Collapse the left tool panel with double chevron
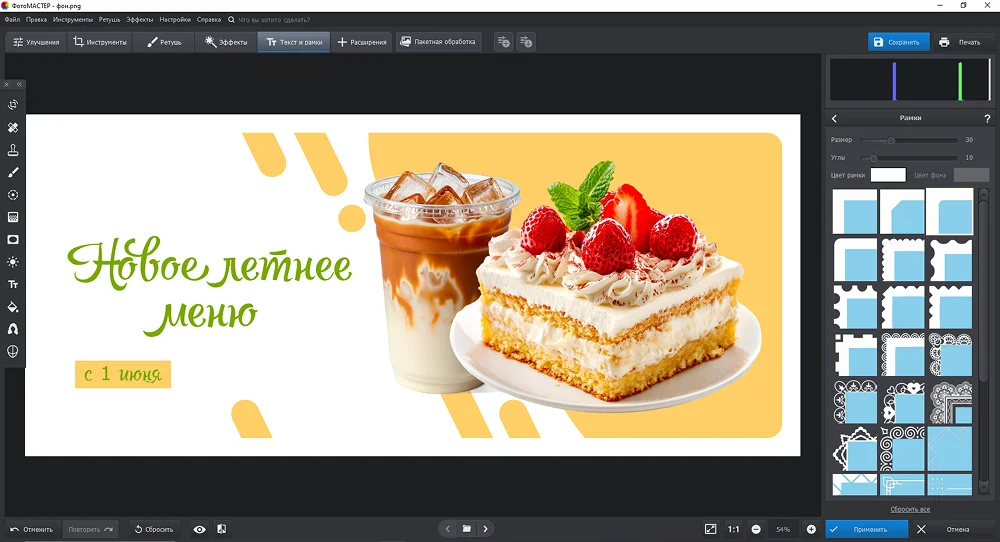1000x542 pixels. click(19, 84)
